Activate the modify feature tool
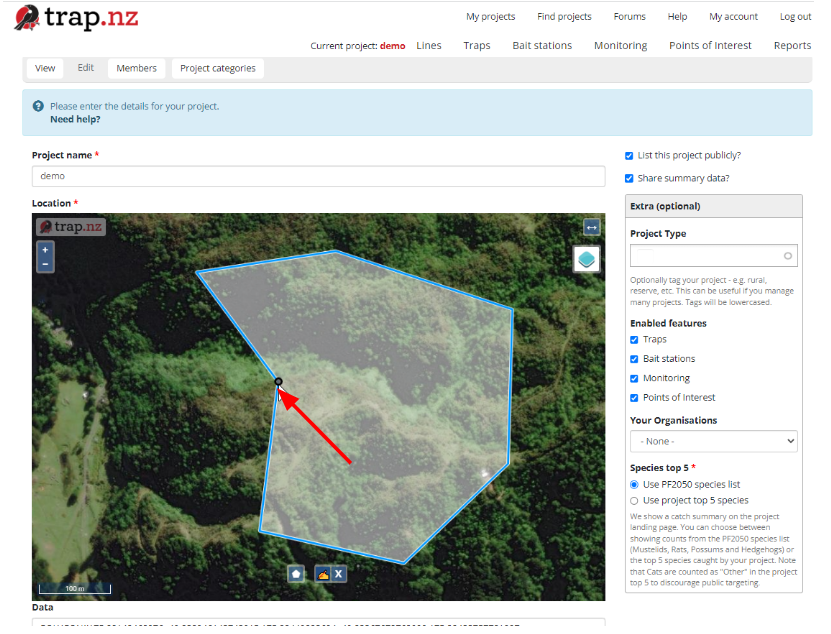Viewport: 831px width, 634px height. click(x=323, y=574)
